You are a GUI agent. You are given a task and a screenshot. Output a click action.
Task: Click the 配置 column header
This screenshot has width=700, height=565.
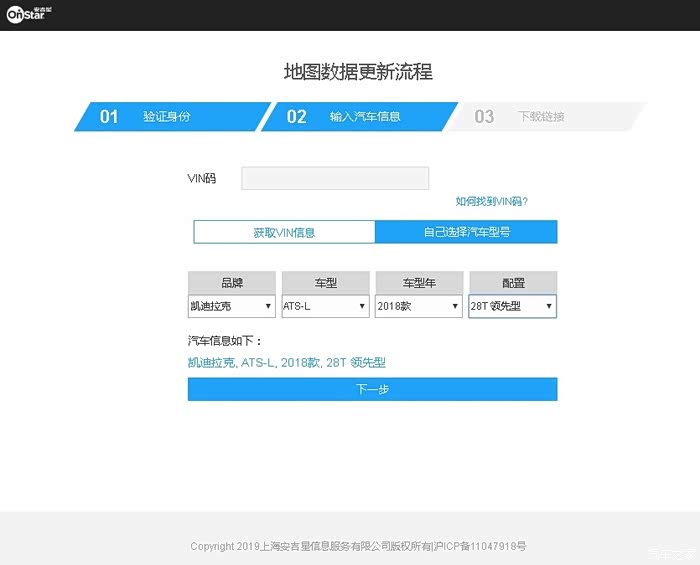[x=512, y=283]
